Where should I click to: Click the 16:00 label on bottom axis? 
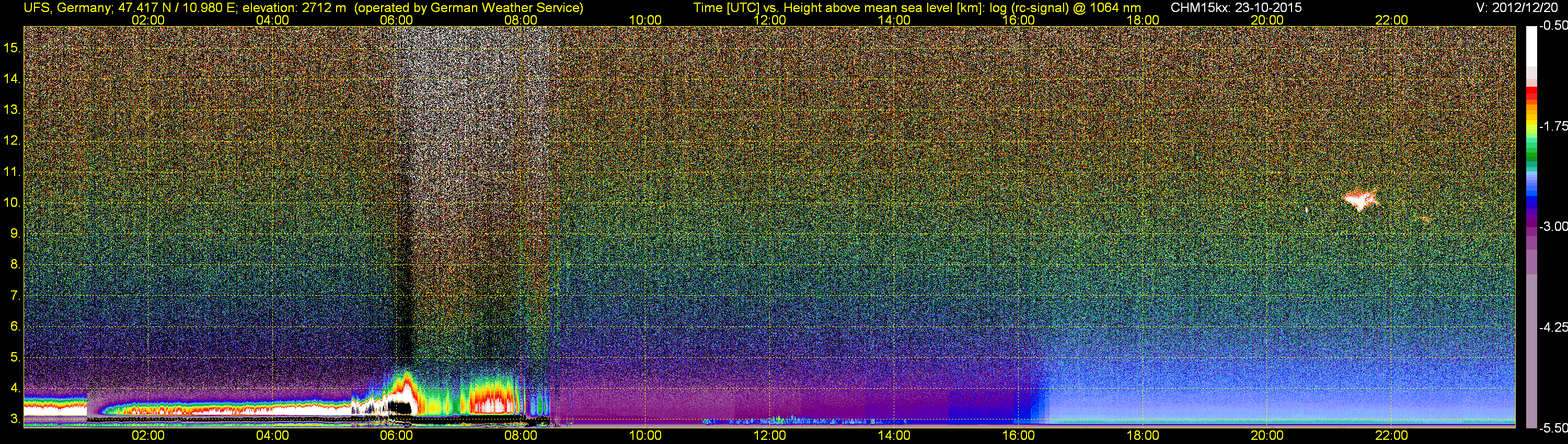[1018, 436]
